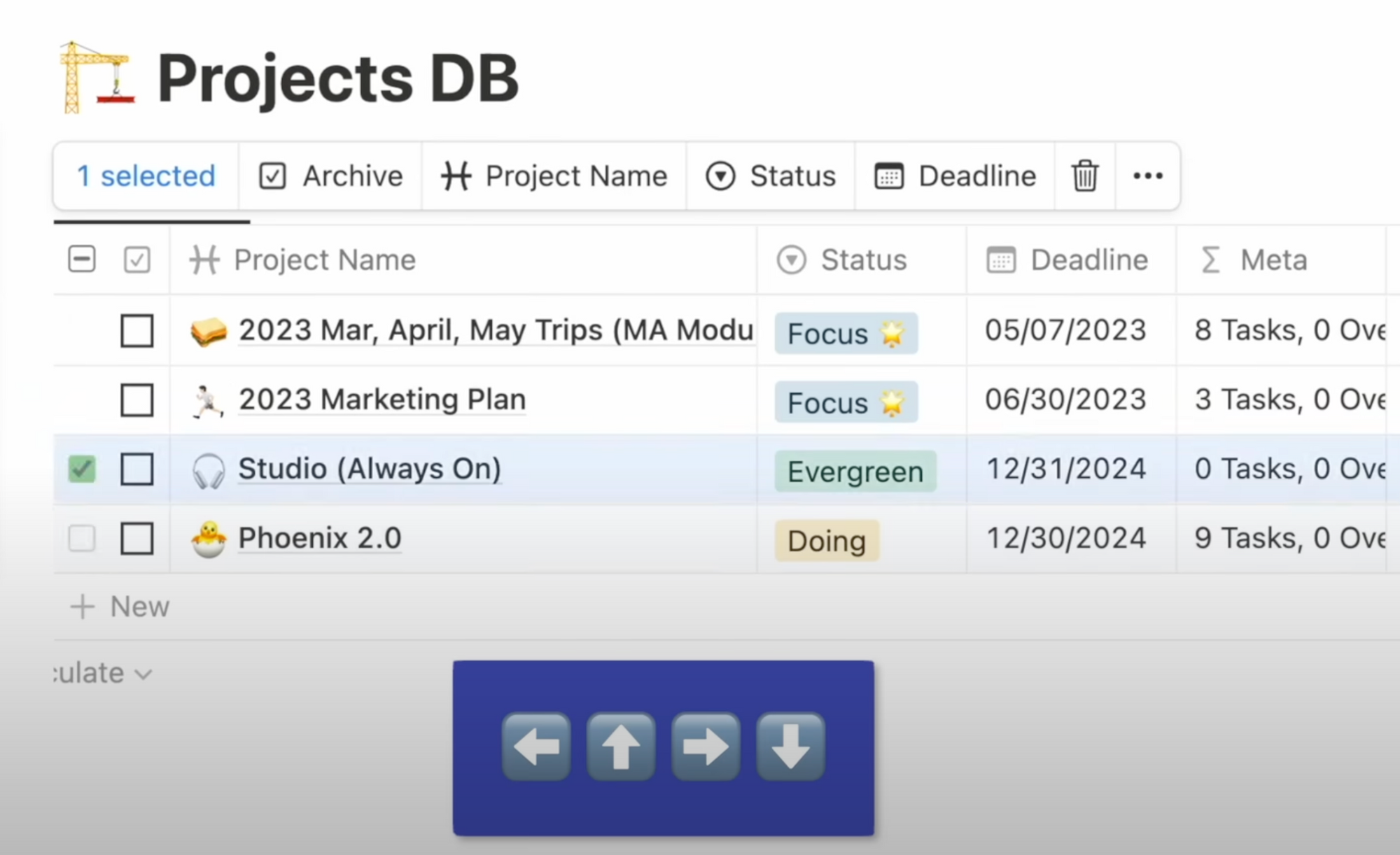This screenshot has height=855, width=1400.
Task: Check Archive box for 2023 Marketing Plan
Action: [x=137, y=400]
